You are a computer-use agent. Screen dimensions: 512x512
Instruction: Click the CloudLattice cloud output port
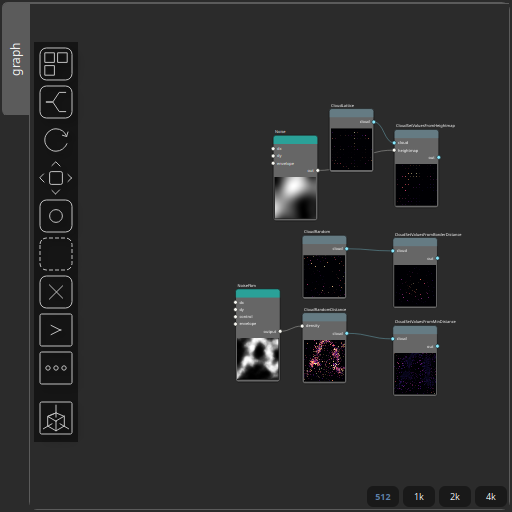[374, 122]
